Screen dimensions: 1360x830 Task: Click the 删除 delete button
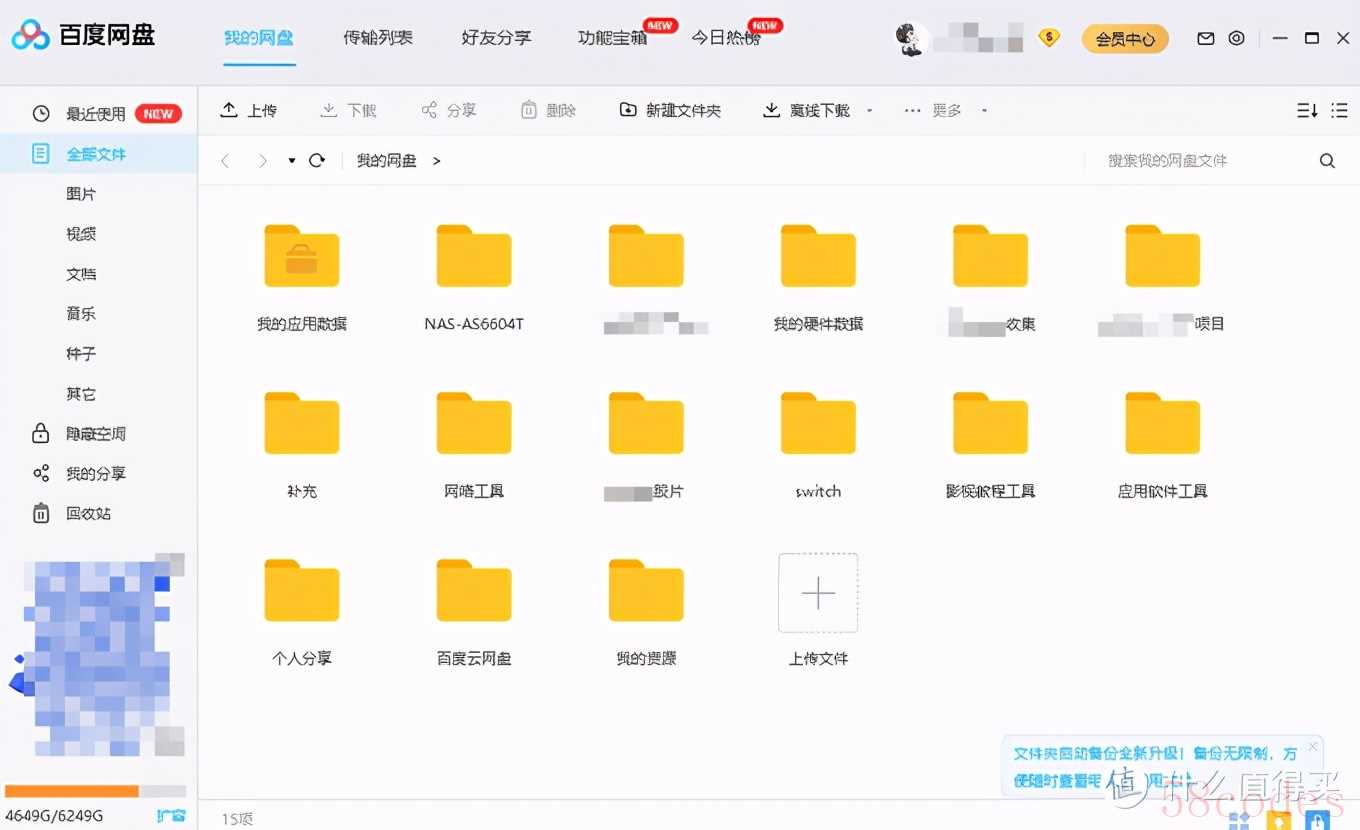click(548, 110)
